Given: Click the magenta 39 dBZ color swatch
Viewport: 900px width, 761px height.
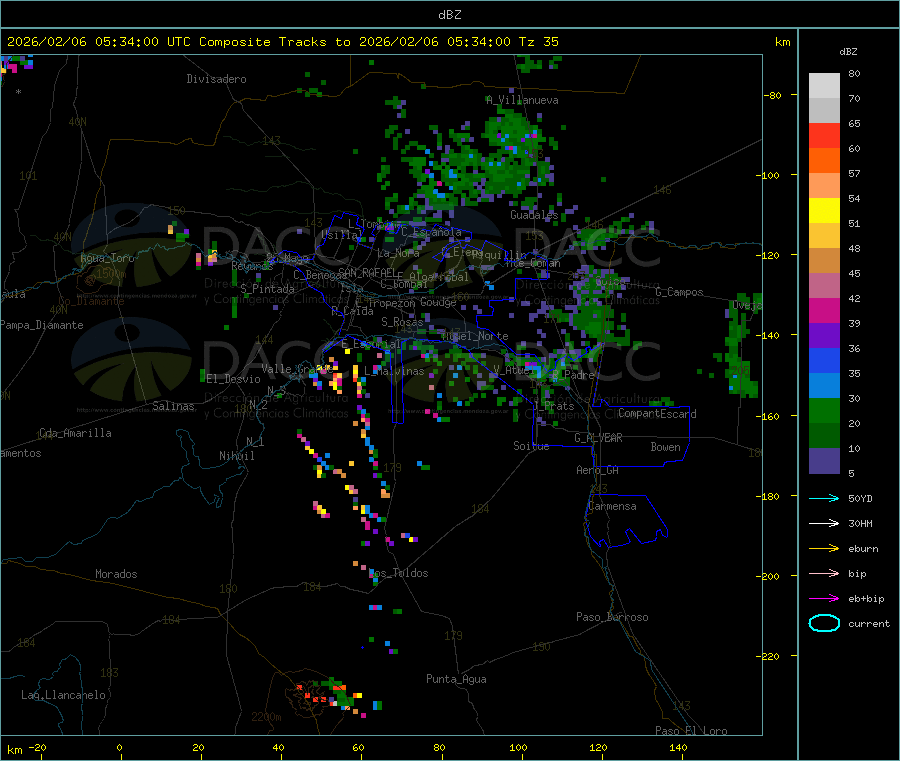Looking at the screenshot, I should tap(824, 310).
